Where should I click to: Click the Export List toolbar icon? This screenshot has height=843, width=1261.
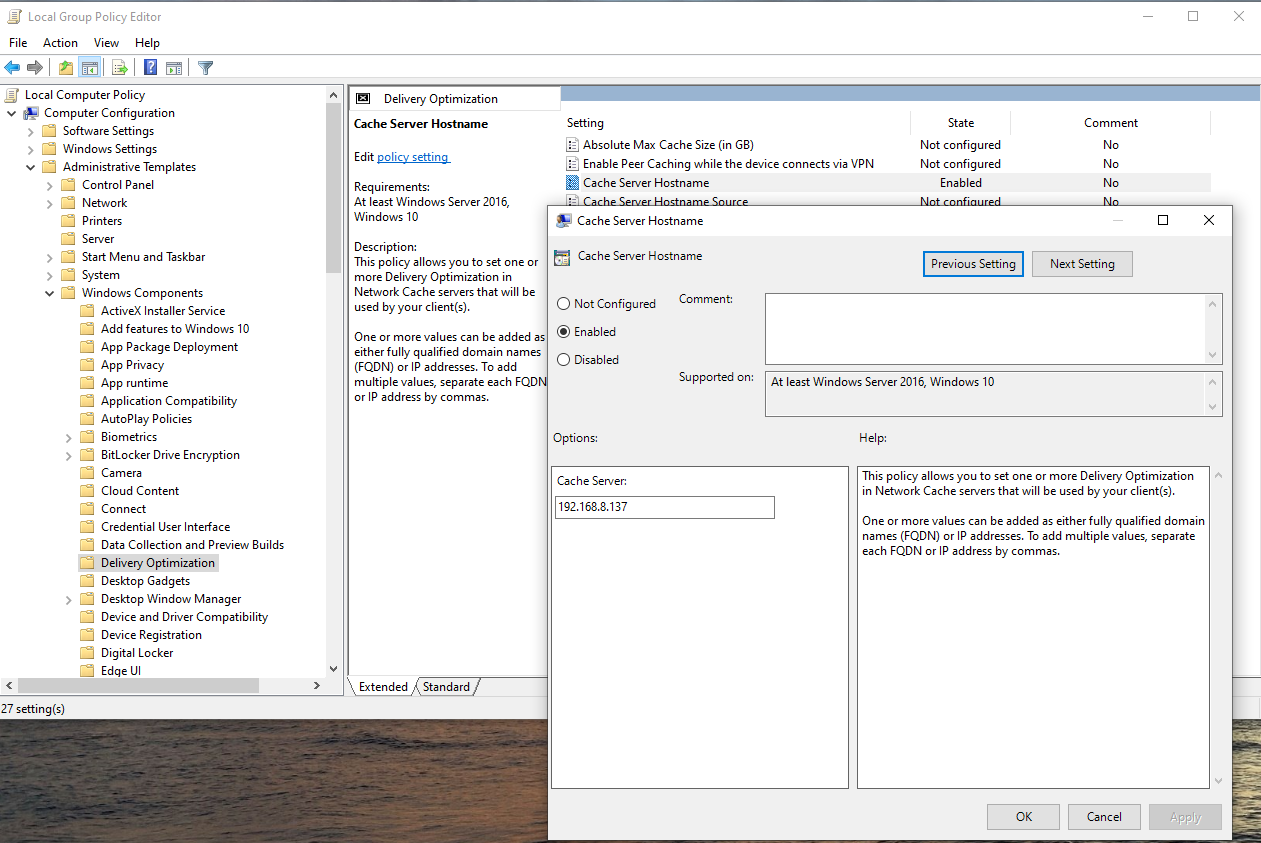(120, 68)
